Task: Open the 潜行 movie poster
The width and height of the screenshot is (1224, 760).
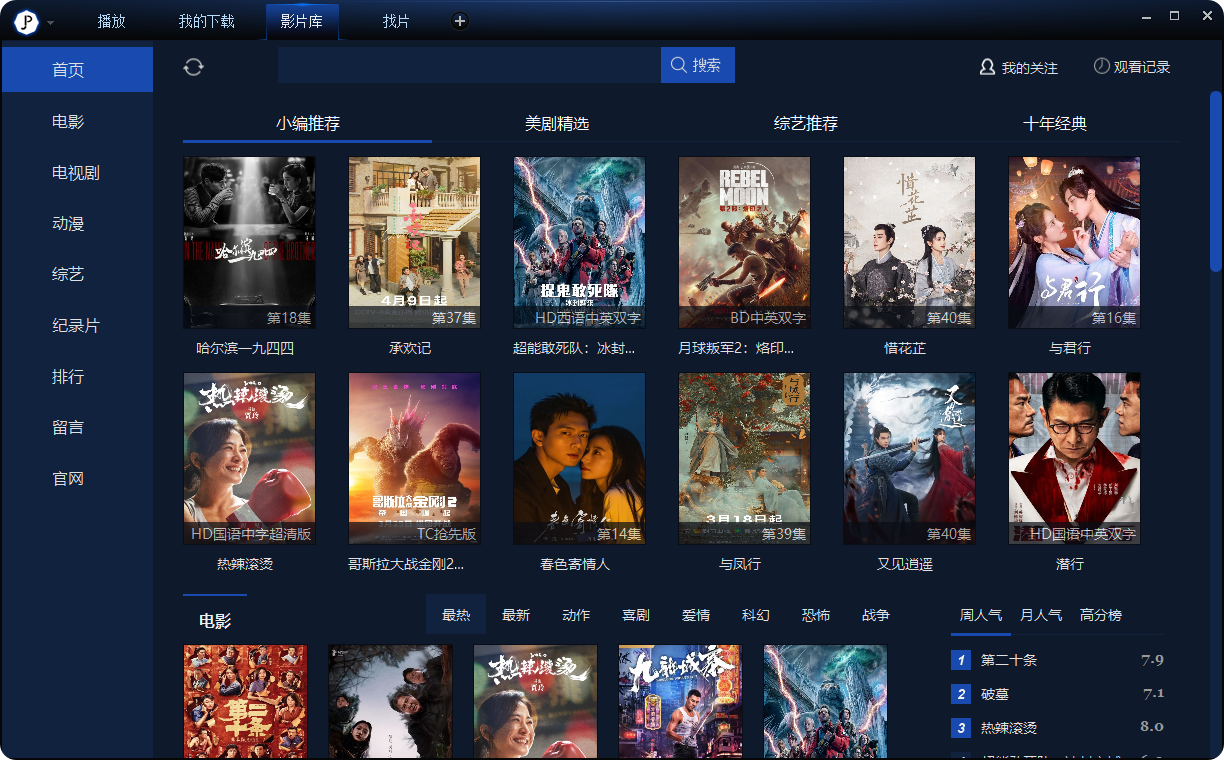Action: pos(1074,458)
